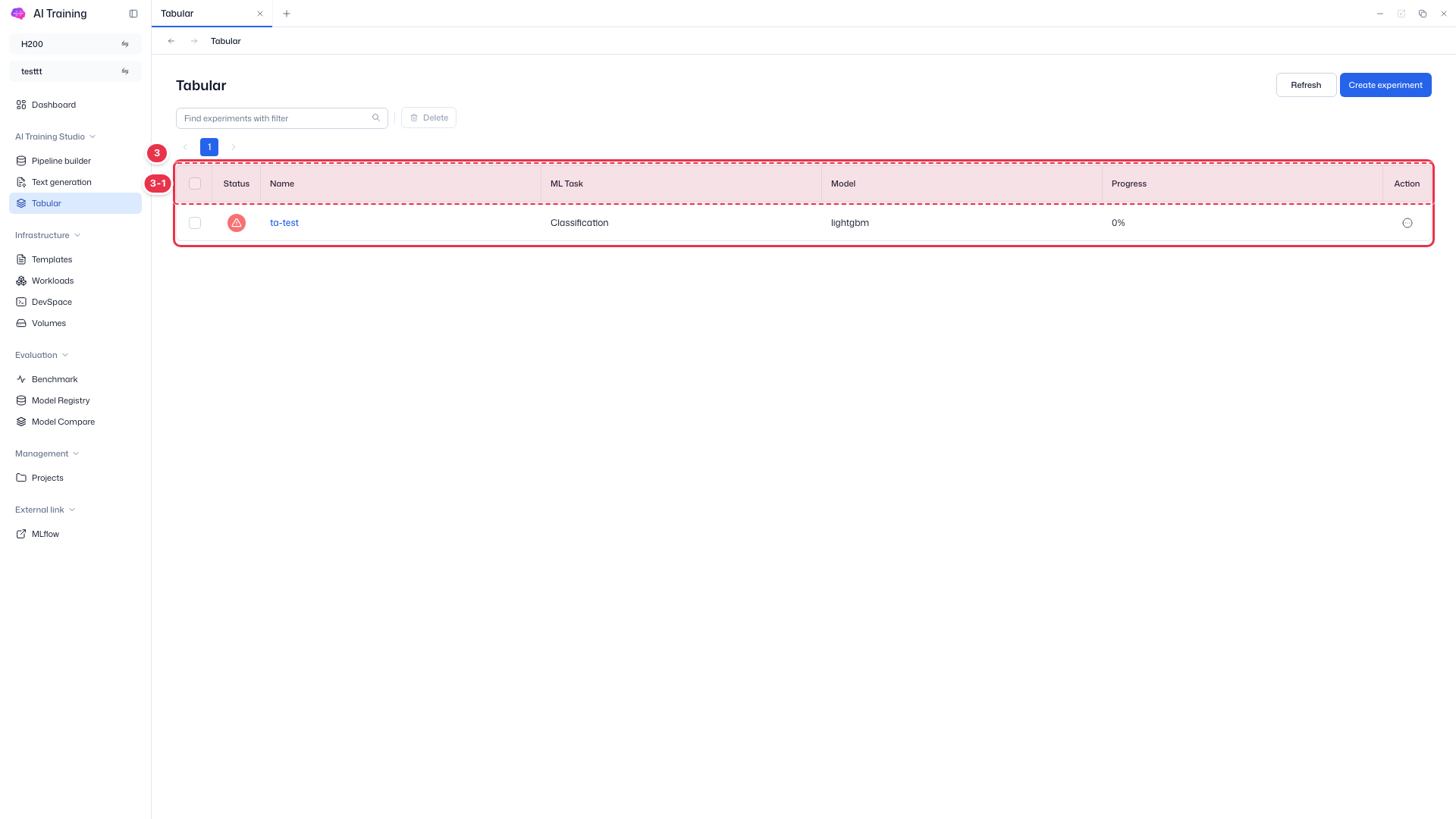Open DevSpace in sidebar

pos(75,302)
